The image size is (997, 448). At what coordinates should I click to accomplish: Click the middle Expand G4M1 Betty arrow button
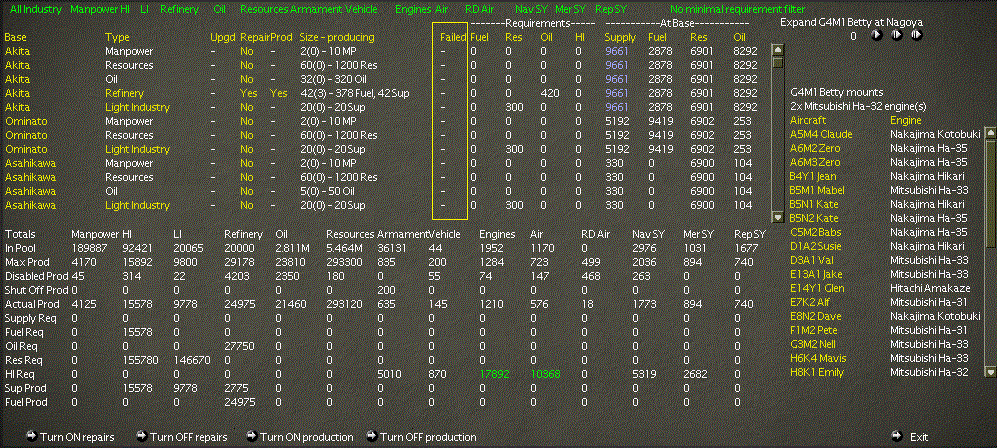point(897,36)
